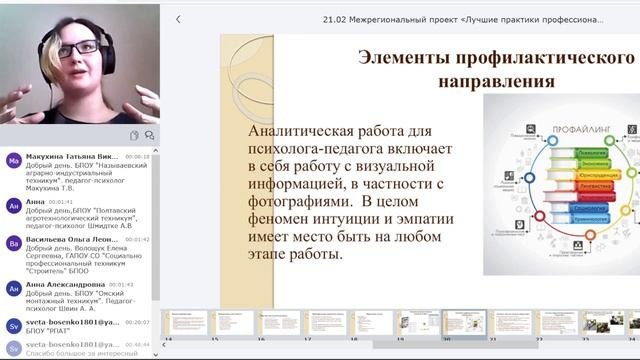Click the message 'Спасибо большое за интересный'

pos(82,353)
